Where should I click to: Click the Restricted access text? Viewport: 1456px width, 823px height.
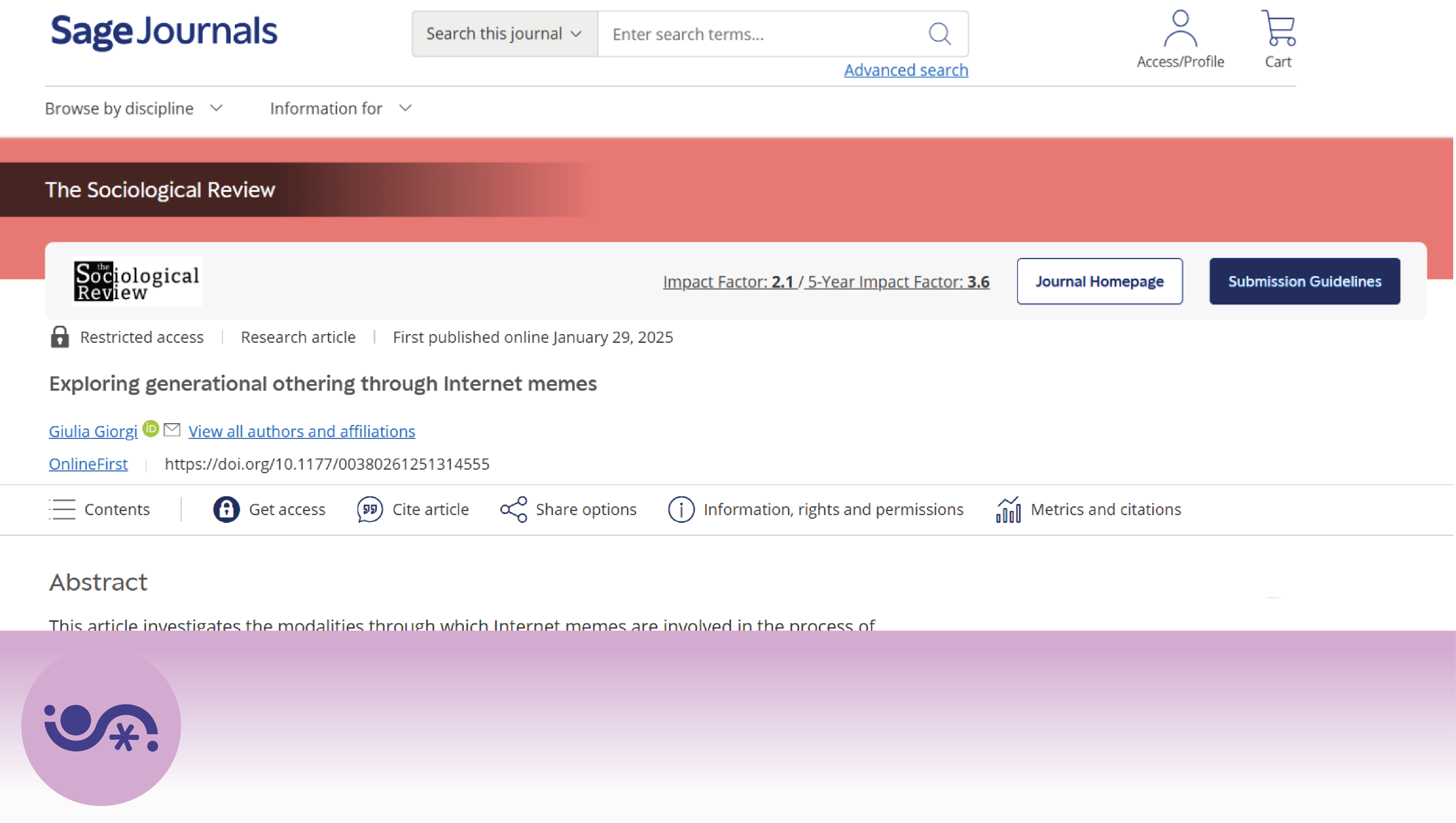[x=142, y=338]
